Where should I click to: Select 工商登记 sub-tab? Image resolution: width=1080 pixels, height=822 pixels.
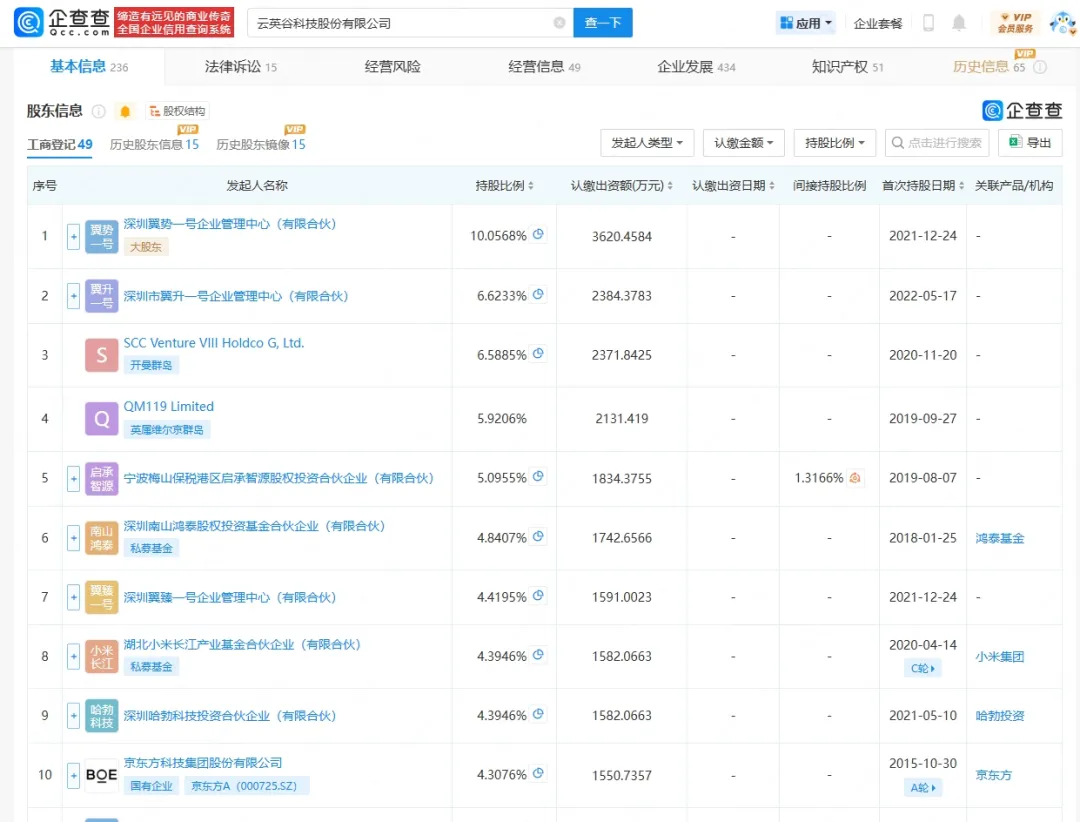[x=59, y=144]
